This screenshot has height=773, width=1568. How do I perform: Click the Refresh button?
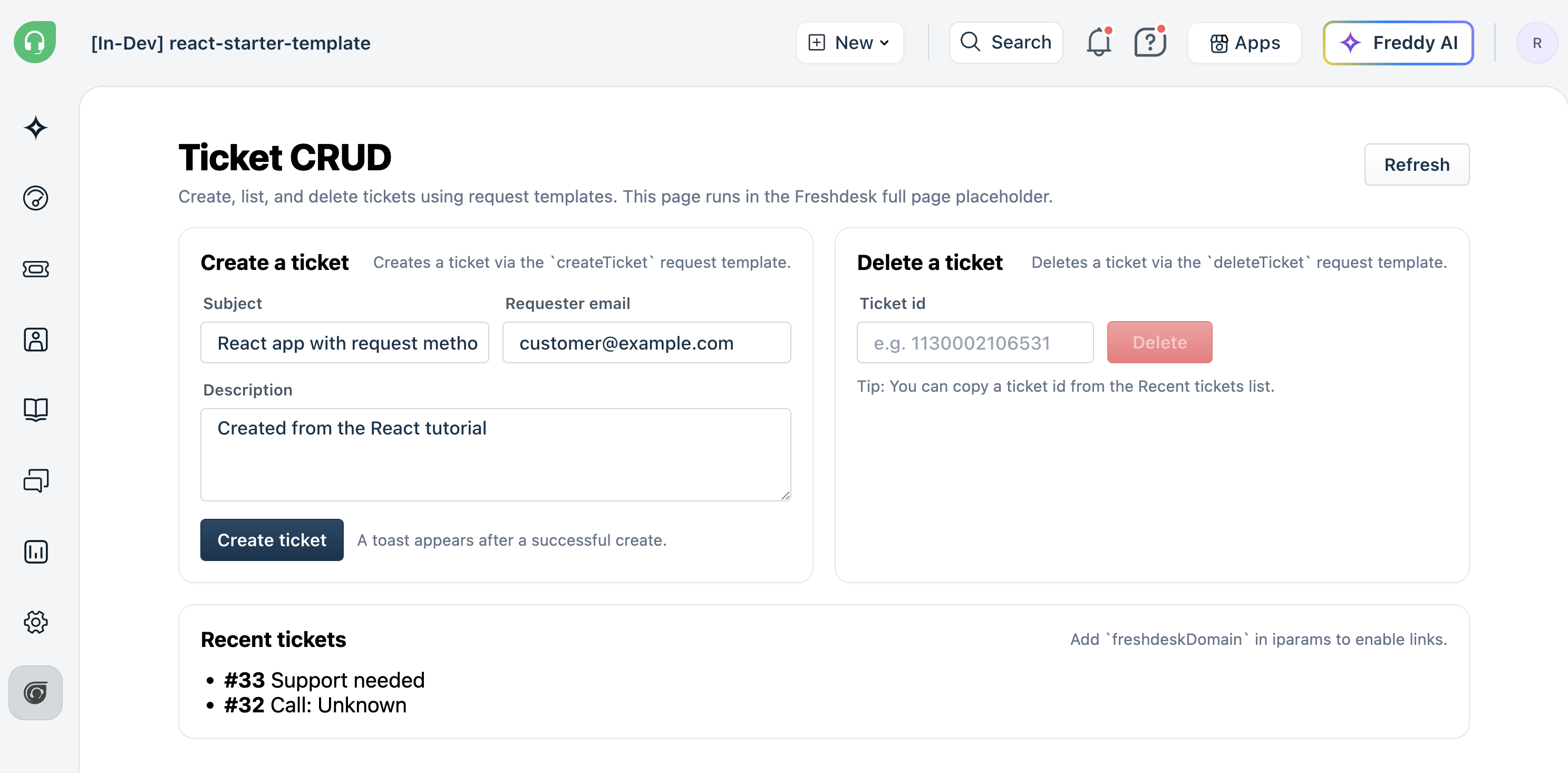pyautogui.click(x=1417, y=165)
